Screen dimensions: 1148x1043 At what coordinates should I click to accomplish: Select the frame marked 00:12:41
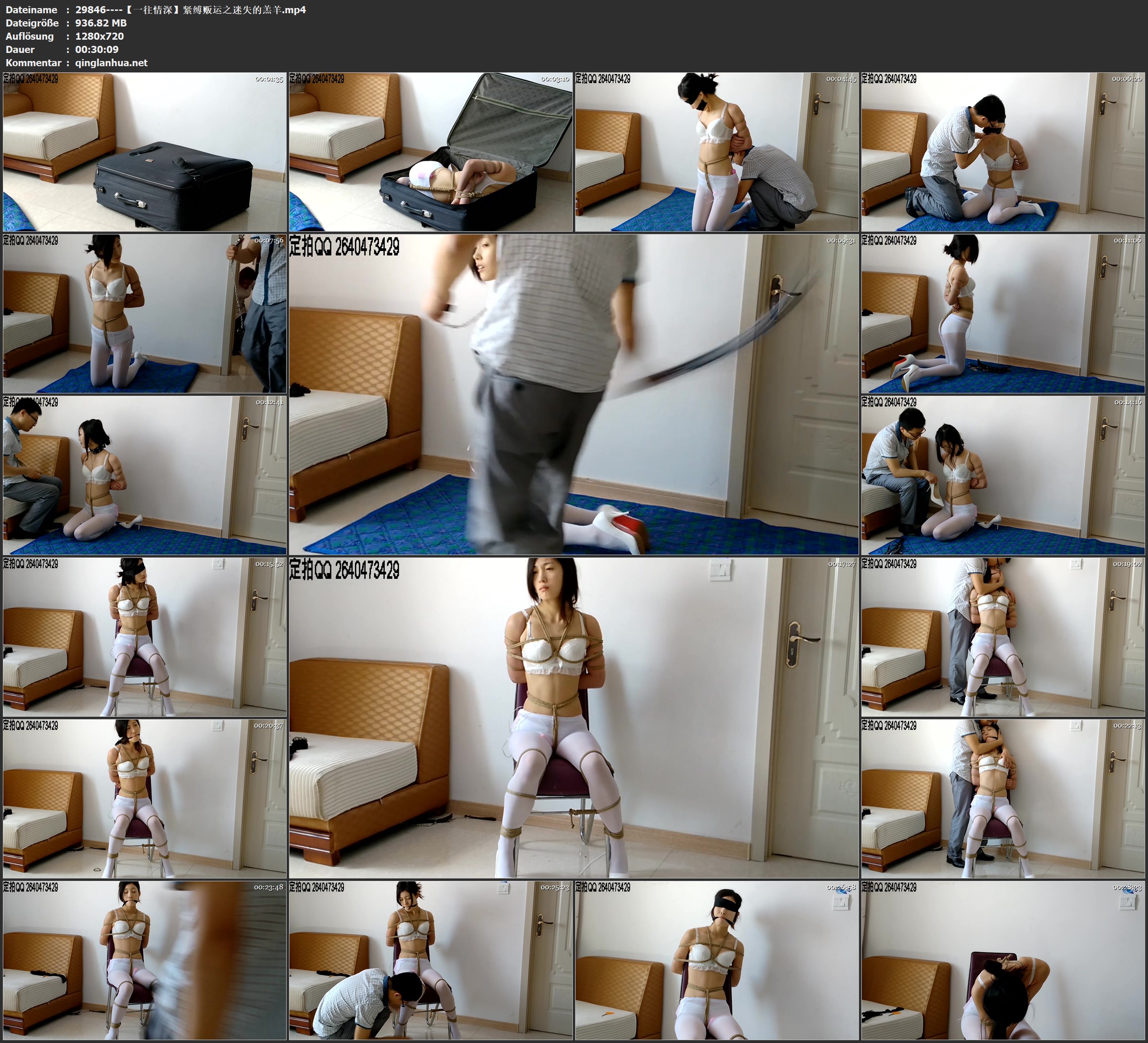145,475
